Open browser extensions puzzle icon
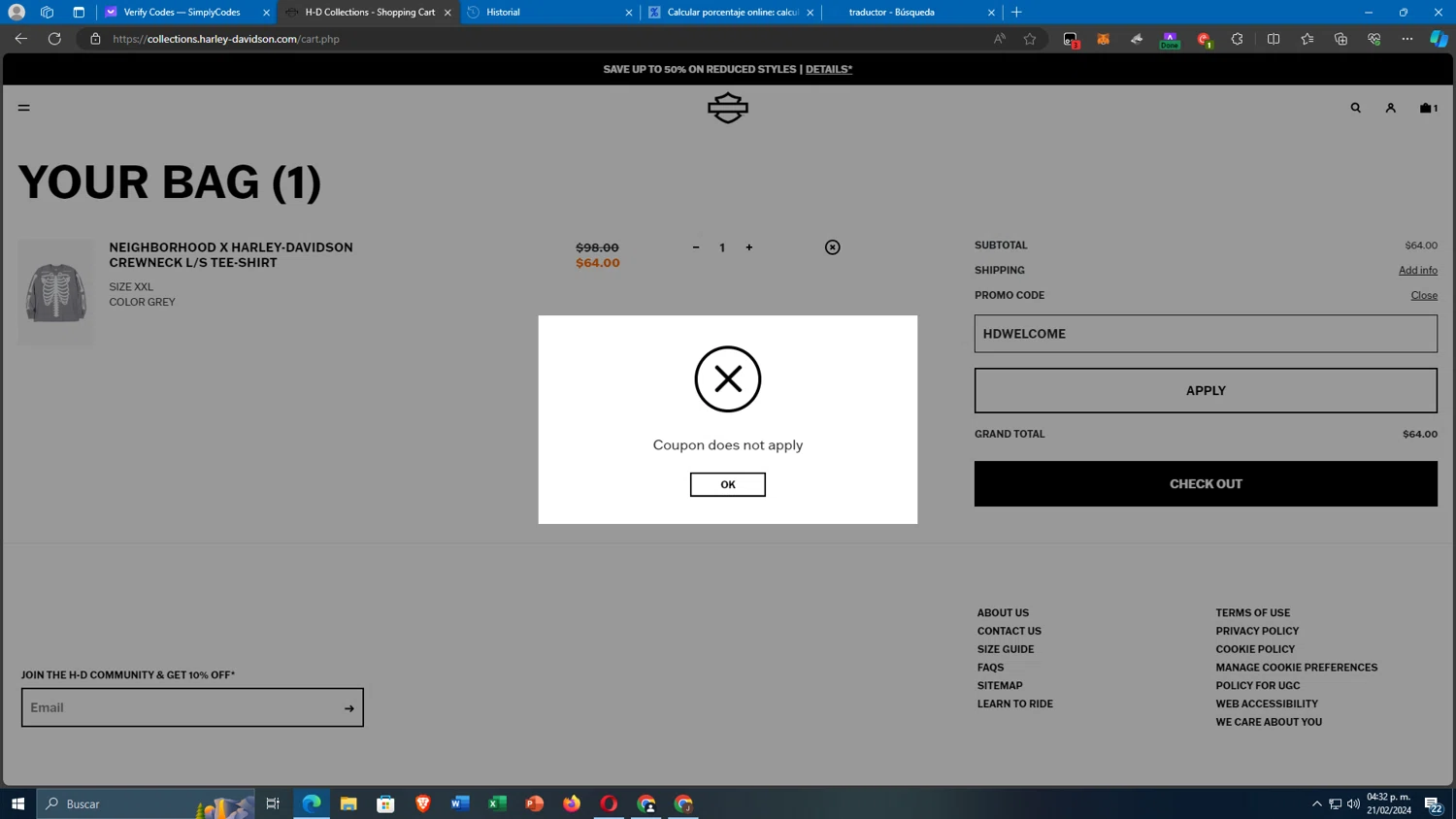Viewport: 1456px width, 819px height. point(1237,39)
